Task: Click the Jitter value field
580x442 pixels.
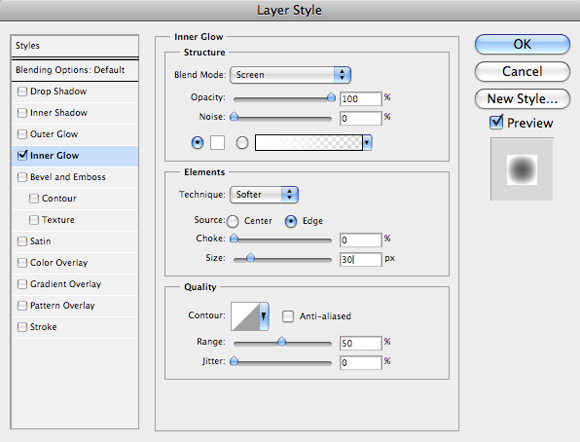Action: pyautogui.click(x=360, y=362)
